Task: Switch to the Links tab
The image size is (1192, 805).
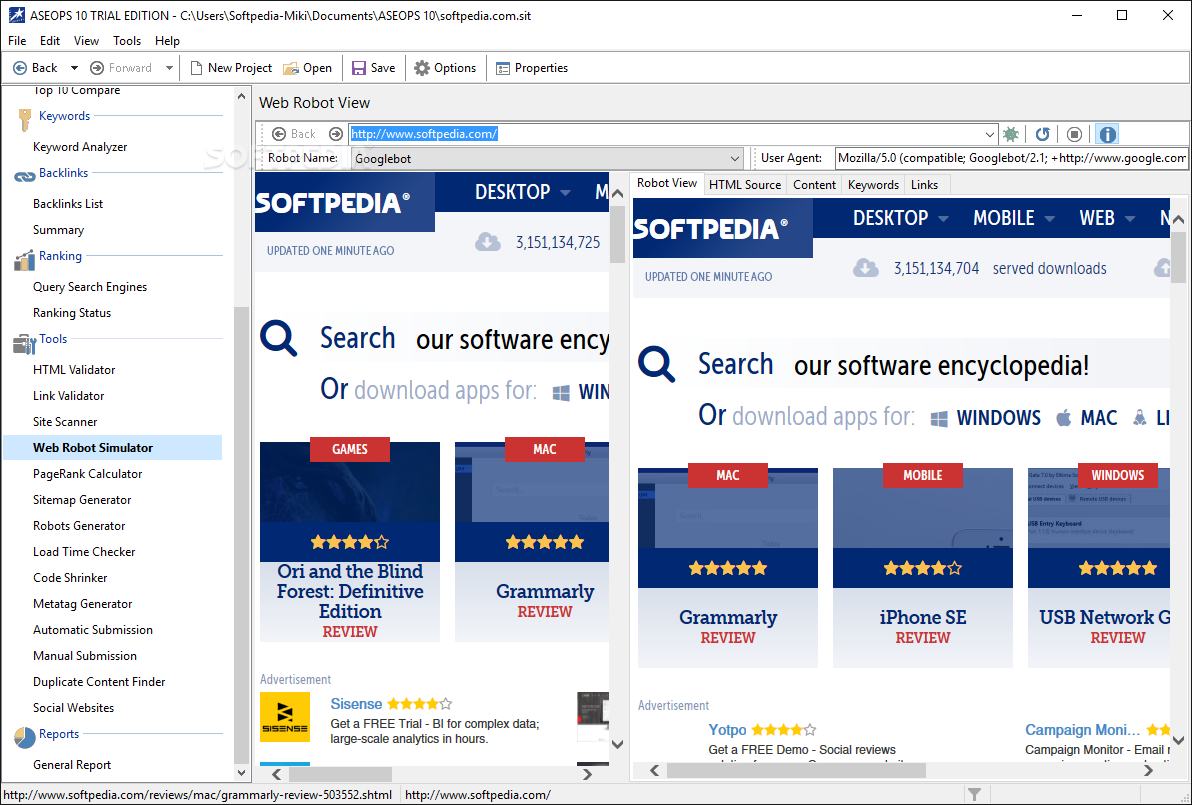Action: pos(924,185)
